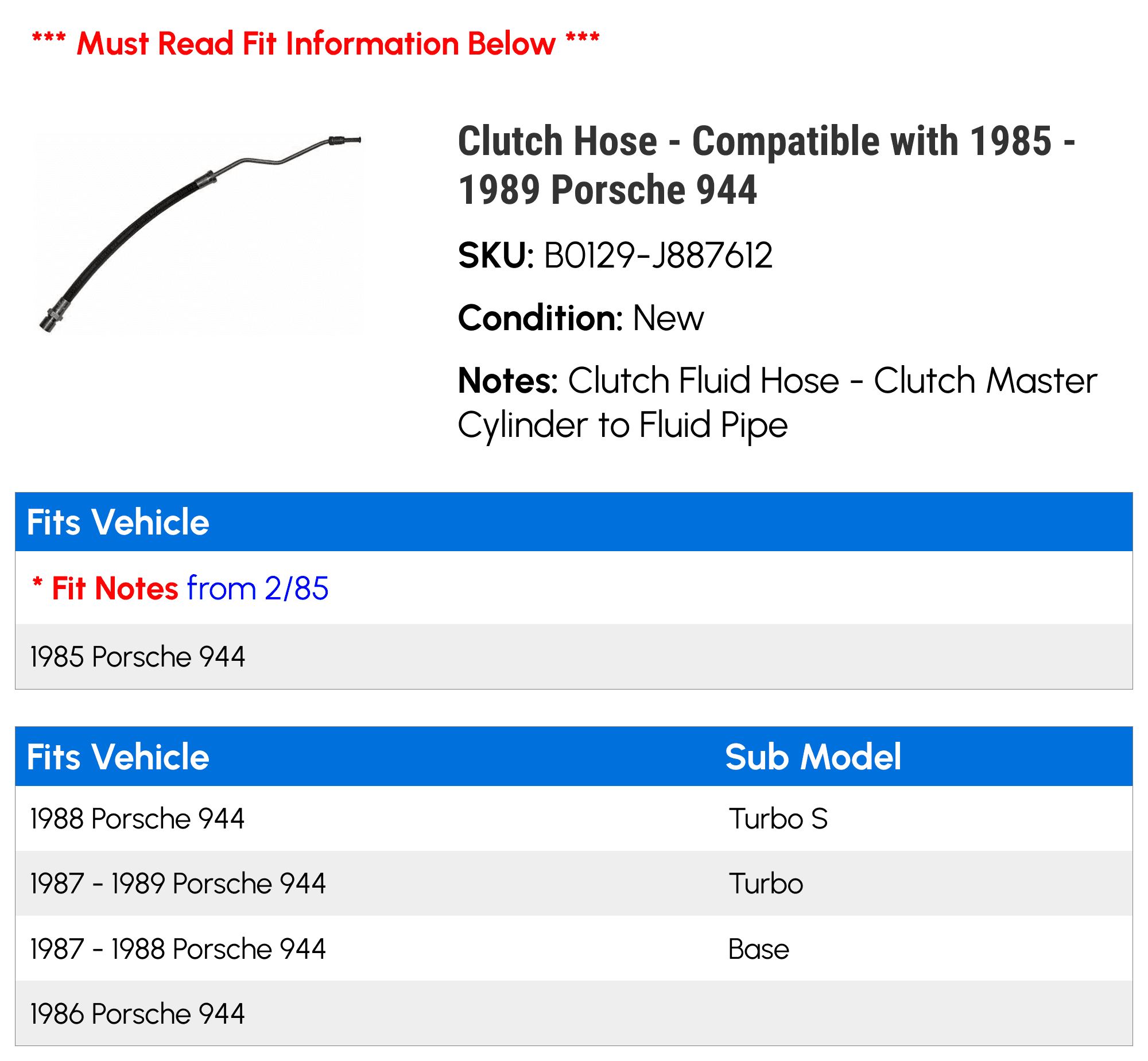Click the SKU B0129-J887612 text

click(x=615, y=255)
